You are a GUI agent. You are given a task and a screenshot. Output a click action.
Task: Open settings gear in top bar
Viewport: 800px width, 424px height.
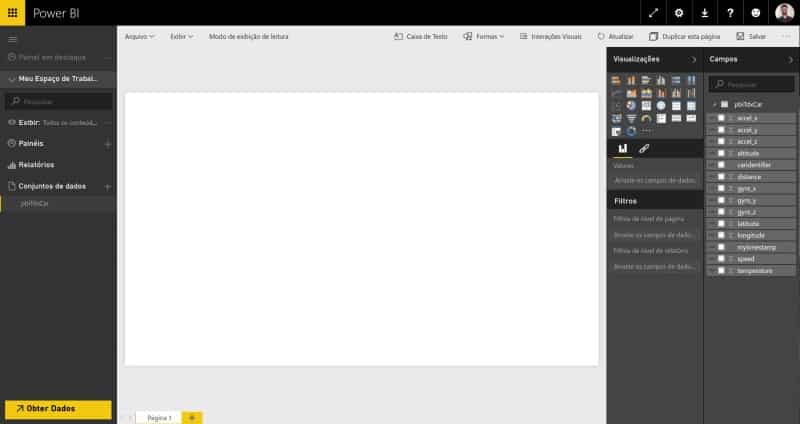[679, 13]
